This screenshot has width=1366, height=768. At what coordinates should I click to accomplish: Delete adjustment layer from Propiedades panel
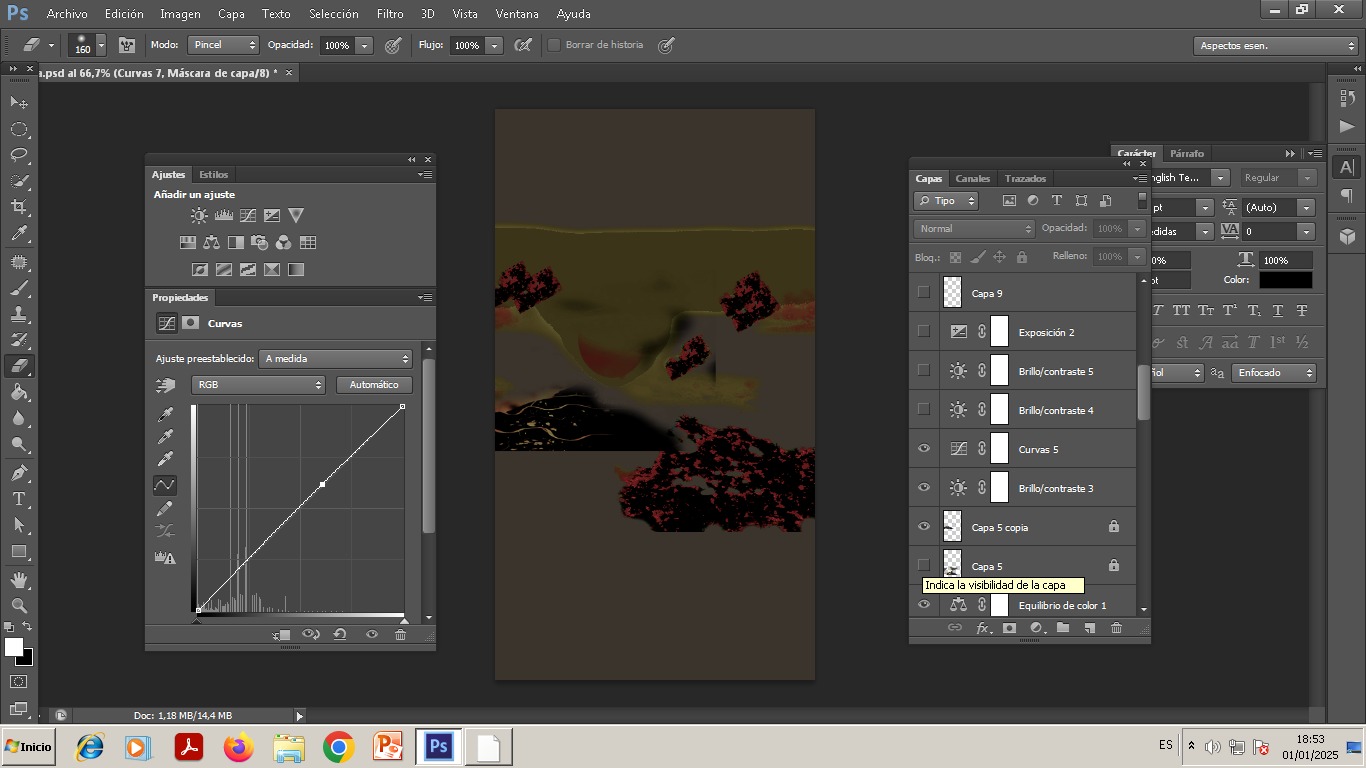(401, 634)
